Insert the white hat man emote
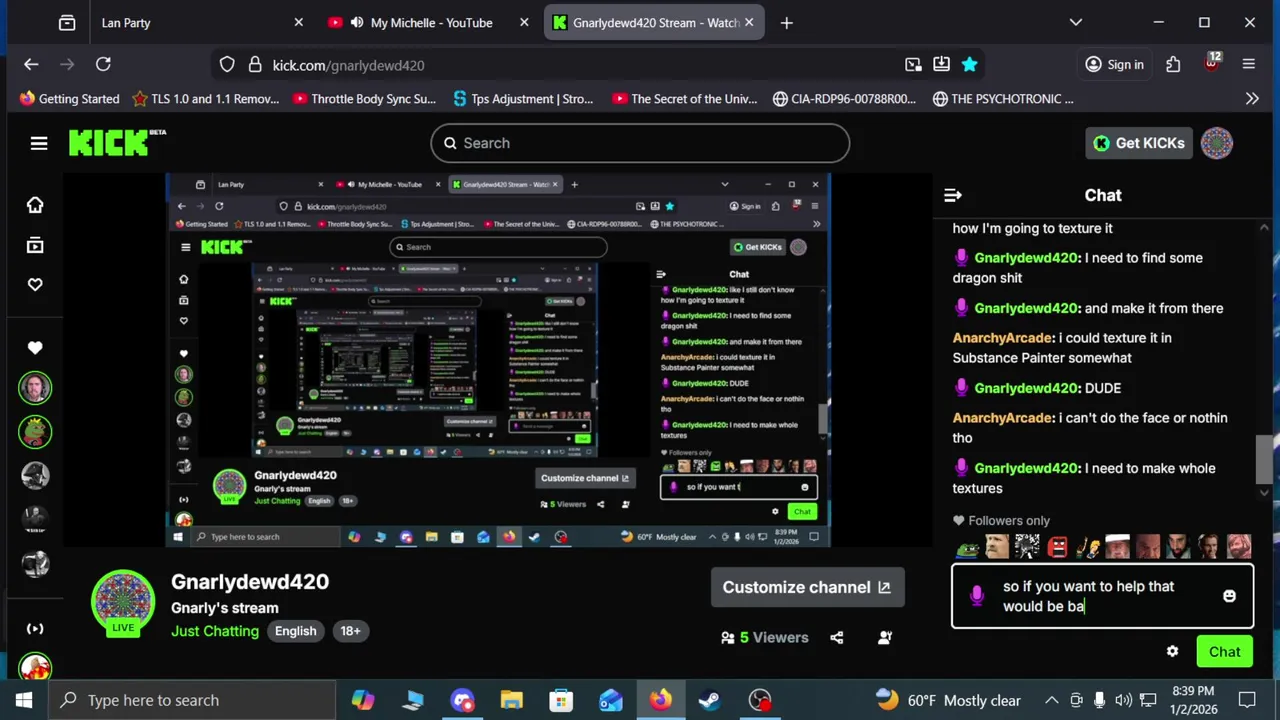The height and width of the screenshot is (720, 1280). click(x=1118, y=546)
